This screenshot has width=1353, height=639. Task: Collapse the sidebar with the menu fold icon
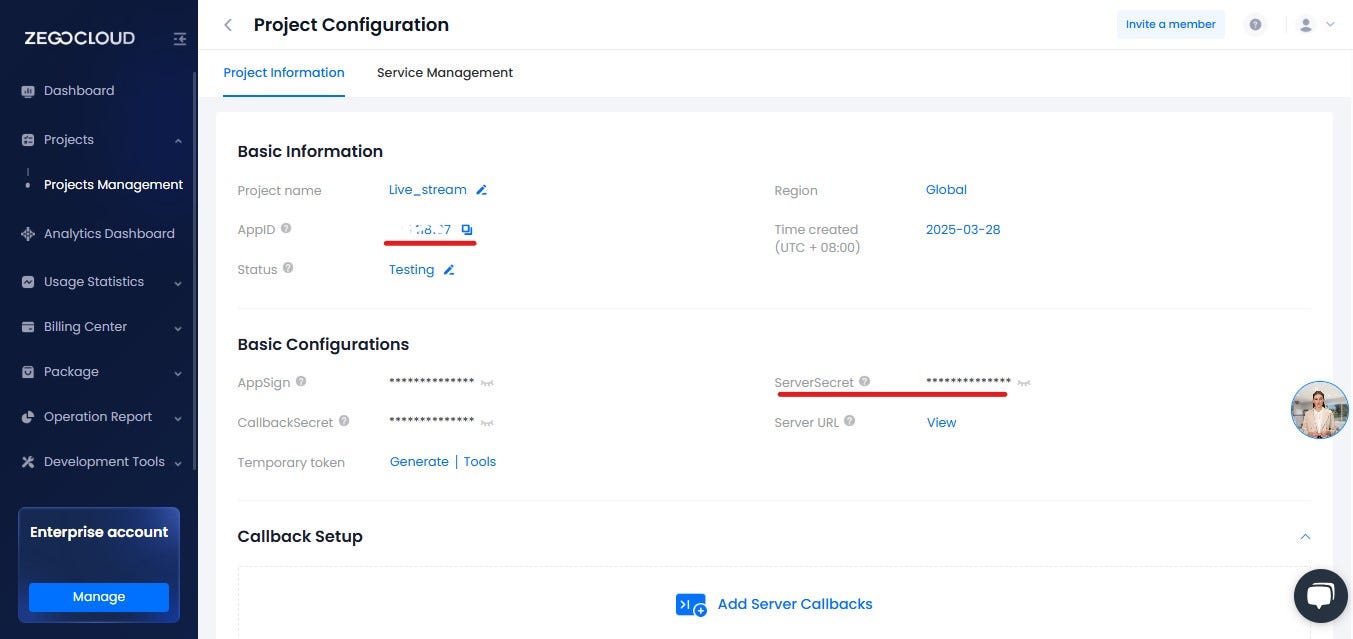[x=180, y=39]
